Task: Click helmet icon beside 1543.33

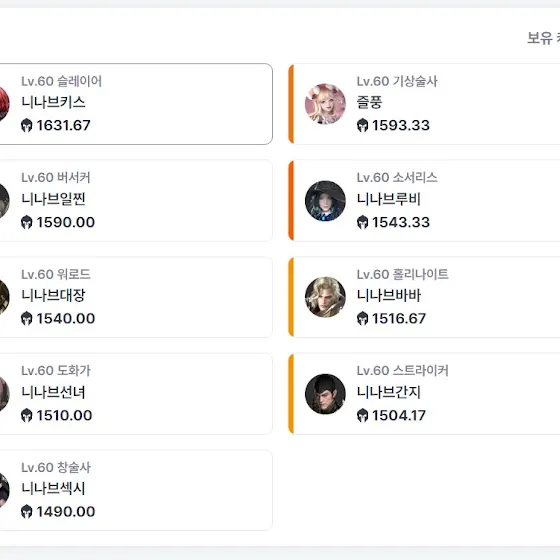Action: [x=362, y=222]
